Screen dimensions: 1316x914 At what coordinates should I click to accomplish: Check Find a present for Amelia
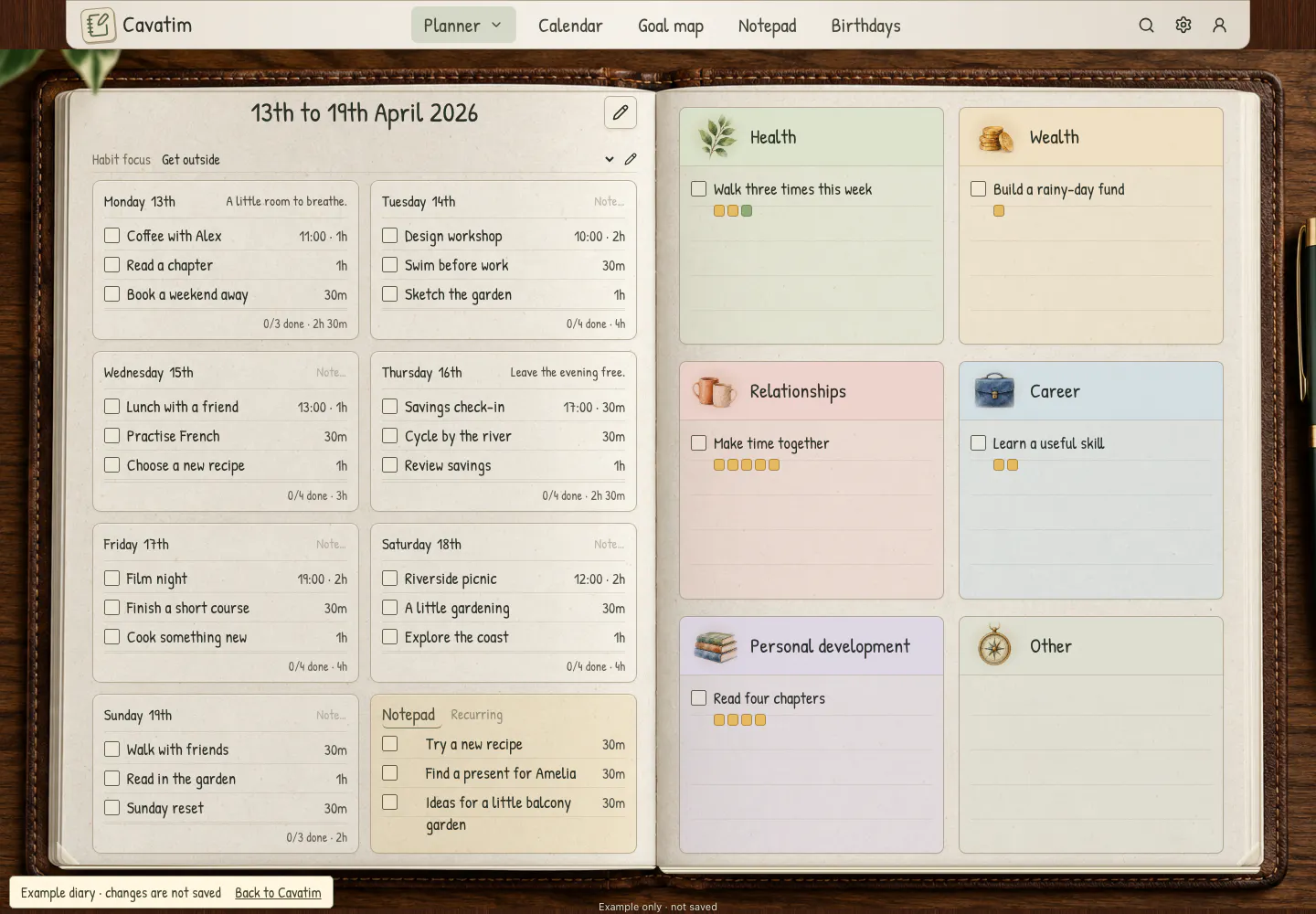[x=390, y=773]
